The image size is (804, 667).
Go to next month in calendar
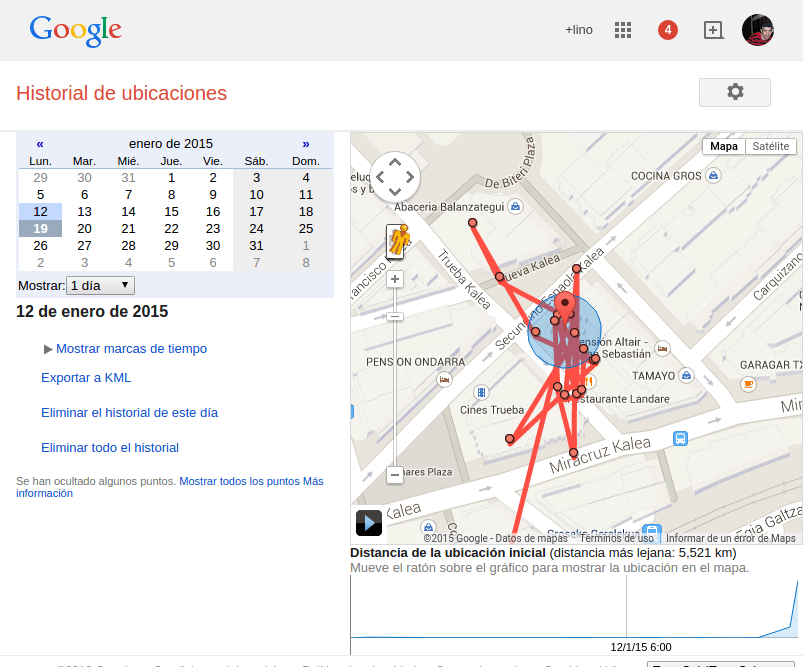306,144
